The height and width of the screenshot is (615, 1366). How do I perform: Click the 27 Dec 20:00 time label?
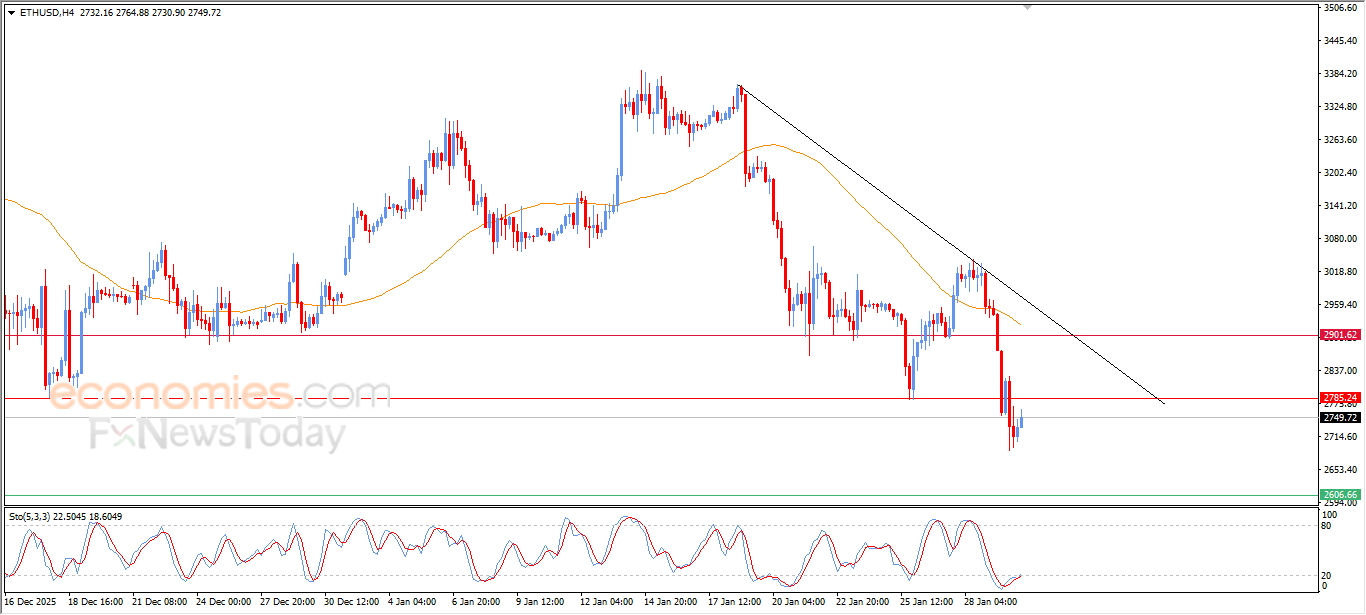click(287, 602)
